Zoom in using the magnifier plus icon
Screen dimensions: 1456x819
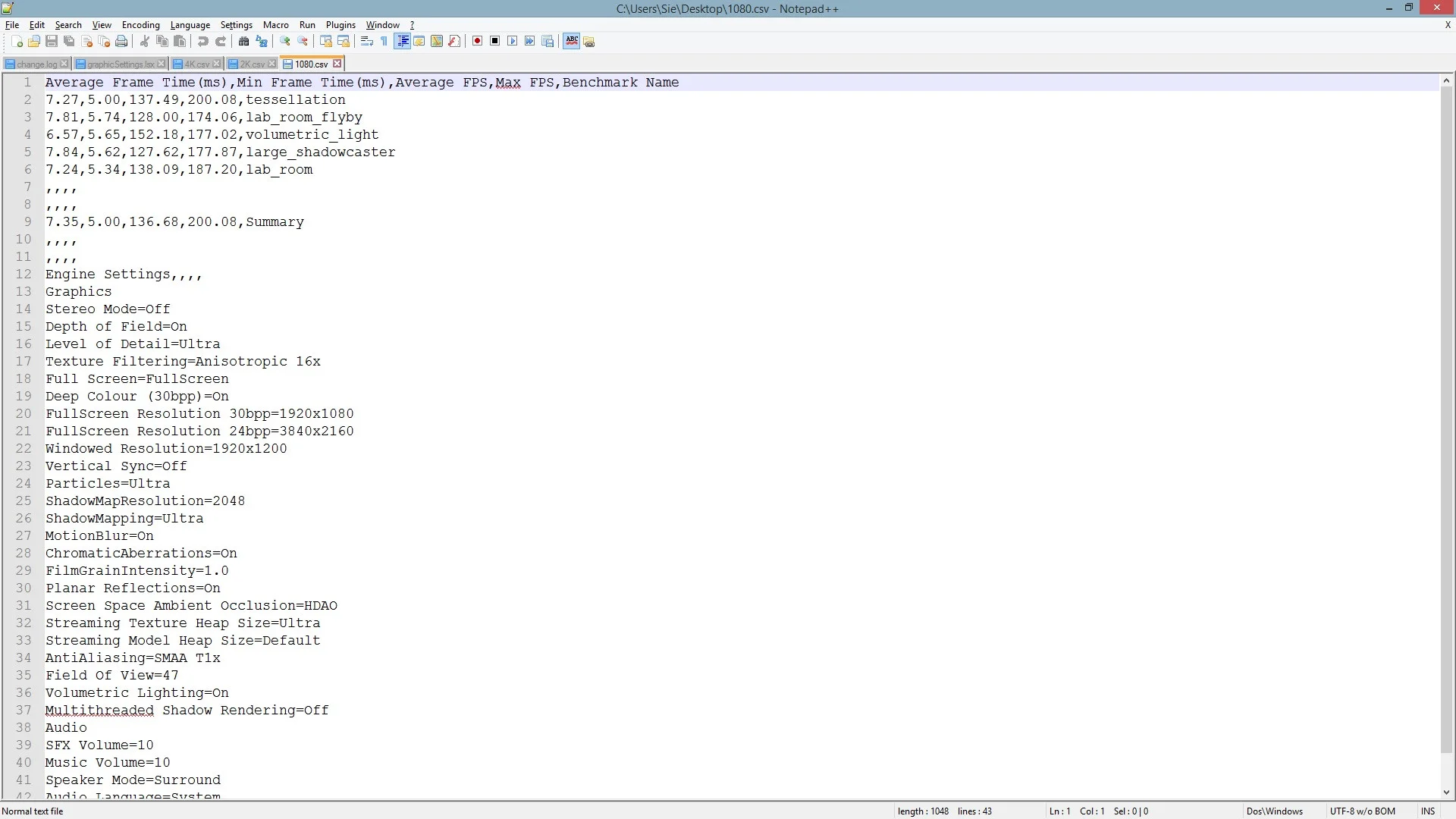285,41
